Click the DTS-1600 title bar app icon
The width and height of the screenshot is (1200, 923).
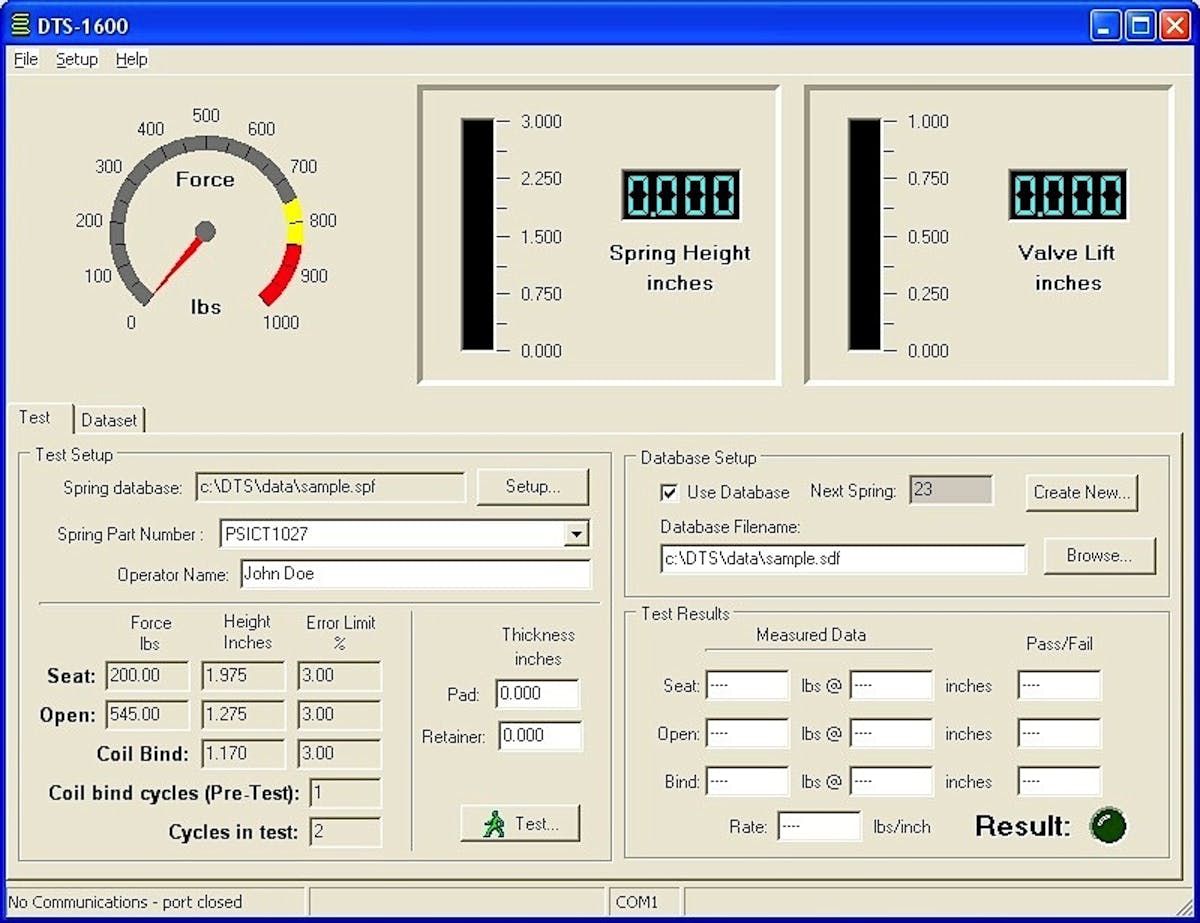click(20, 25)
